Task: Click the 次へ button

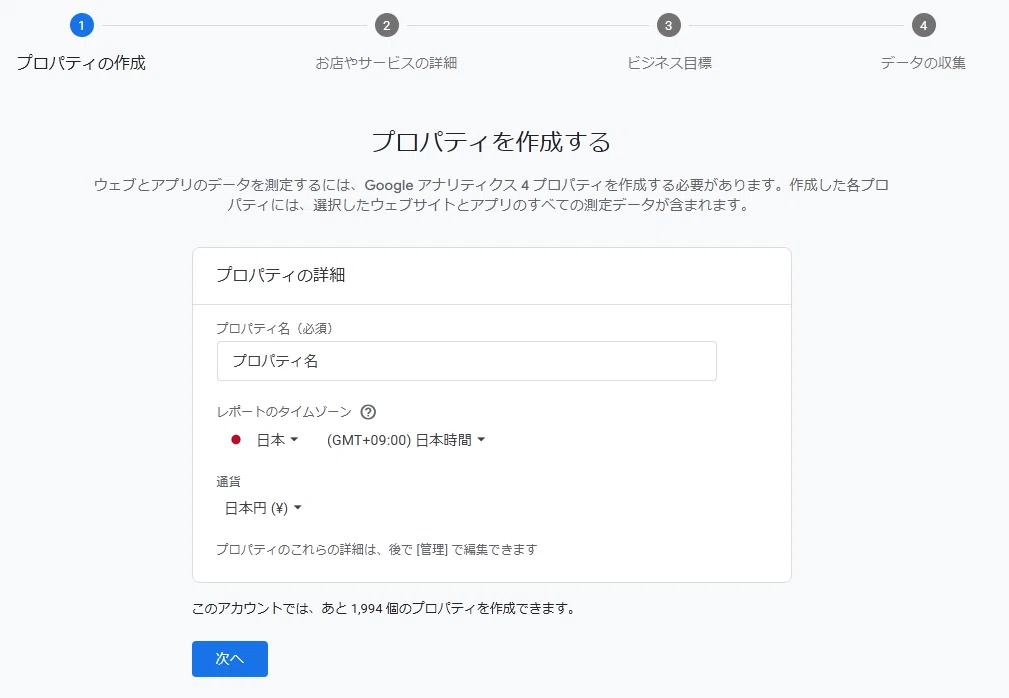Action: 230,659
